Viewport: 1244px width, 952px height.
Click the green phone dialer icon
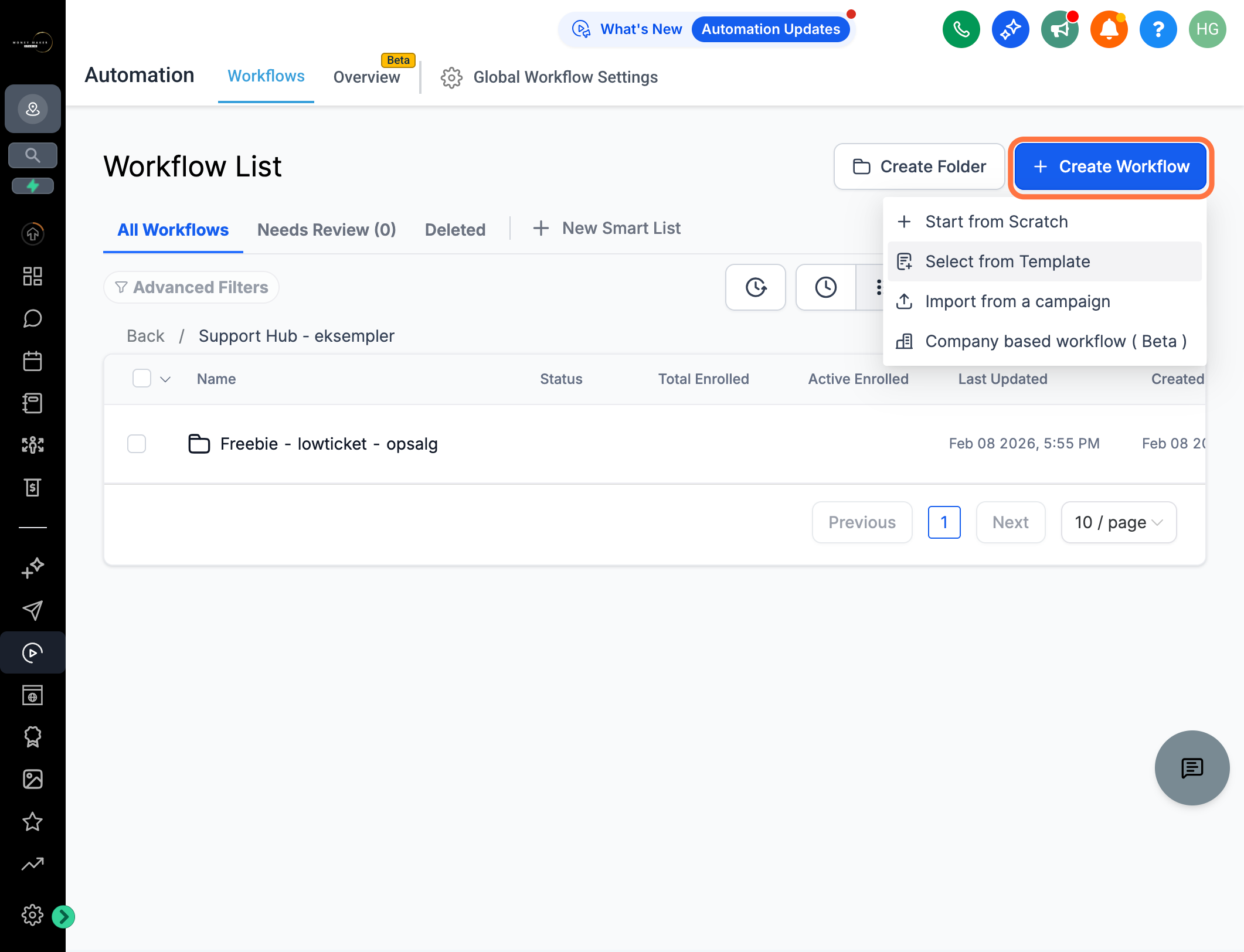click(961, 29)
